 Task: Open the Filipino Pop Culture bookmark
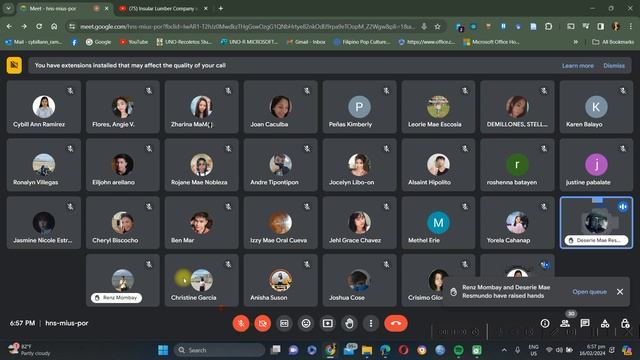(x=362, y=42)
